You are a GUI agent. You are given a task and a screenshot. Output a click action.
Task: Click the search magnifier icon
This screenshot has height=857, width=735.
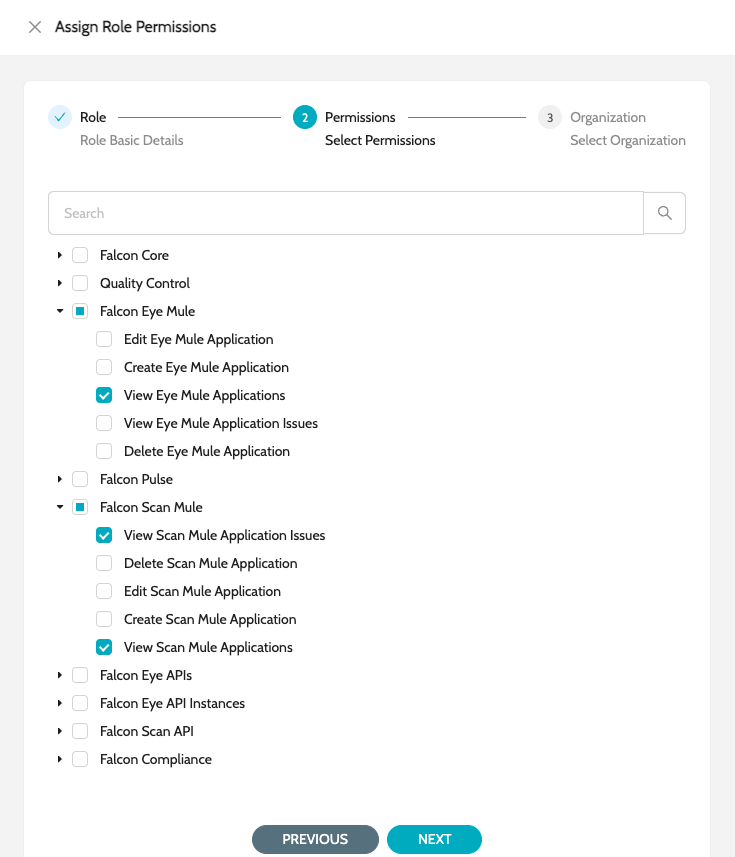[x=665, y=213]
